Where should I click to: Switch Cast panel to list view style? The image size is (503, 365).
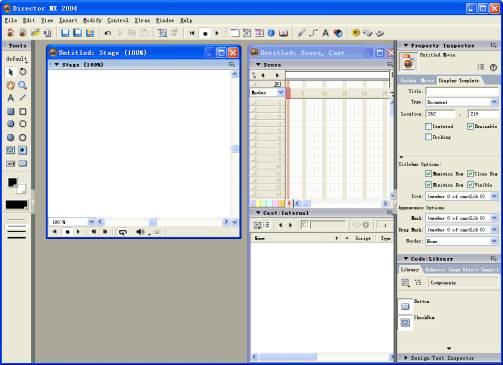pyautogui.click(x=266, y=225)
